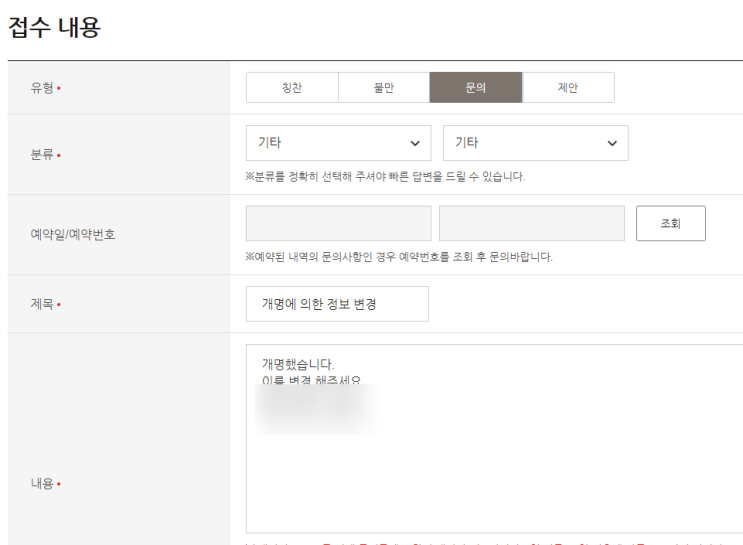Focus the first disabled reservation date field
The image size is (743, 545).
point(338,223)
